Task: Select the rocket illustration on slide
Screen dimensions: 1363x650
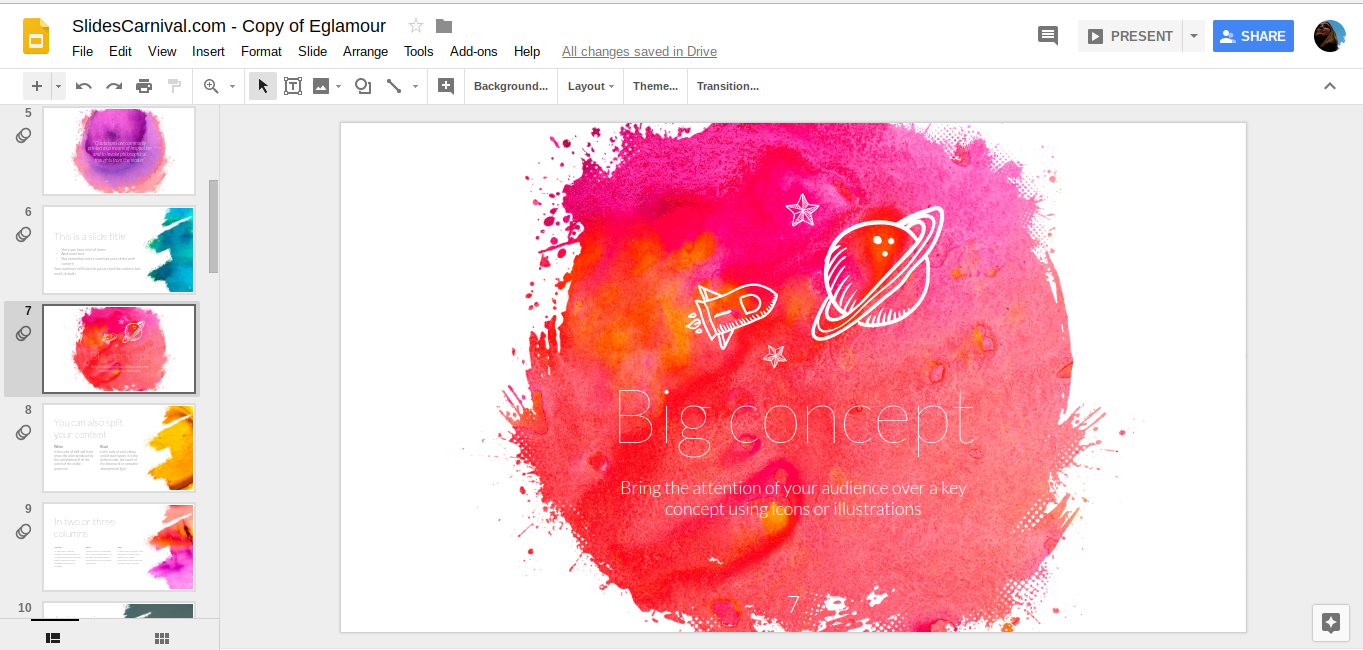Action: [731, 314]
